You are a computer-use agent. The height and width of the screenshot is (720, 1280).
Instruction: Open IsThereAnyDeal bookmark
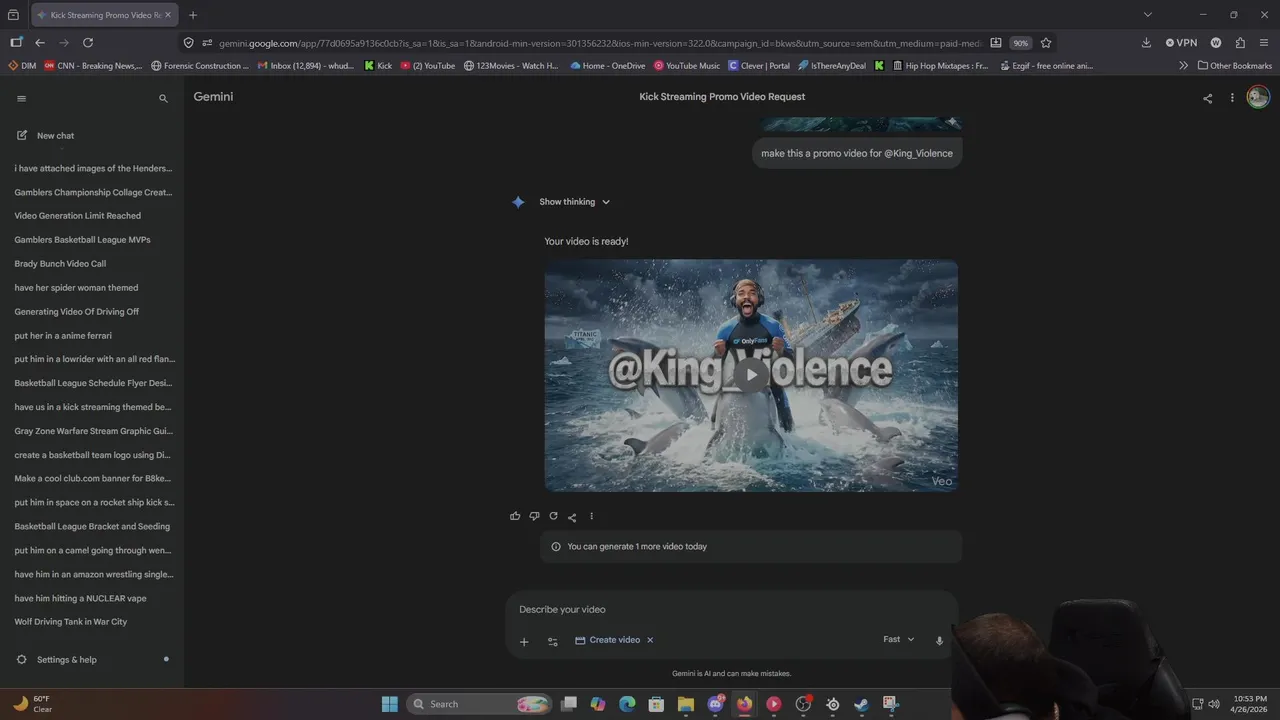tap(832, 66)
